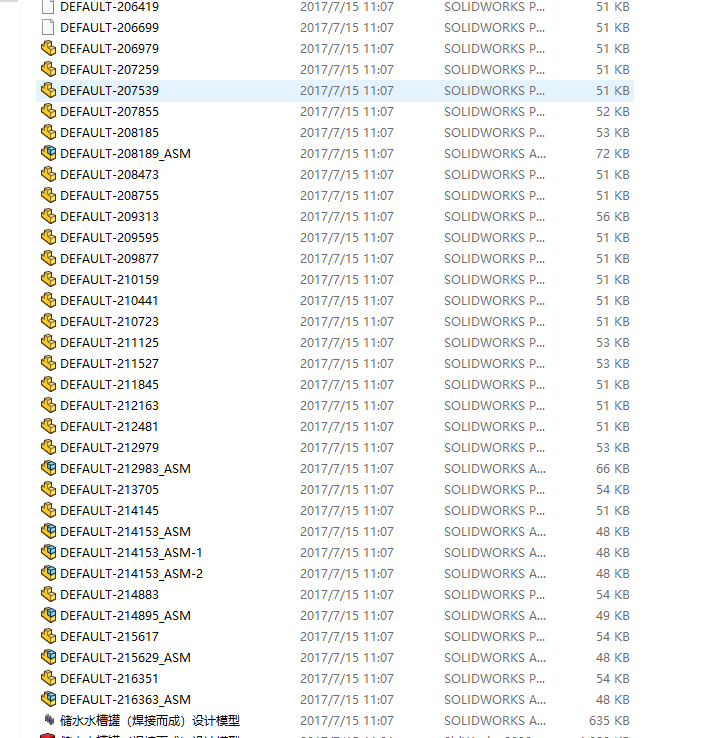Click the assembly icon beside DEFAULT-208189_ASM
The height and width of the screenshot is (738, 725).
point(48,153)
